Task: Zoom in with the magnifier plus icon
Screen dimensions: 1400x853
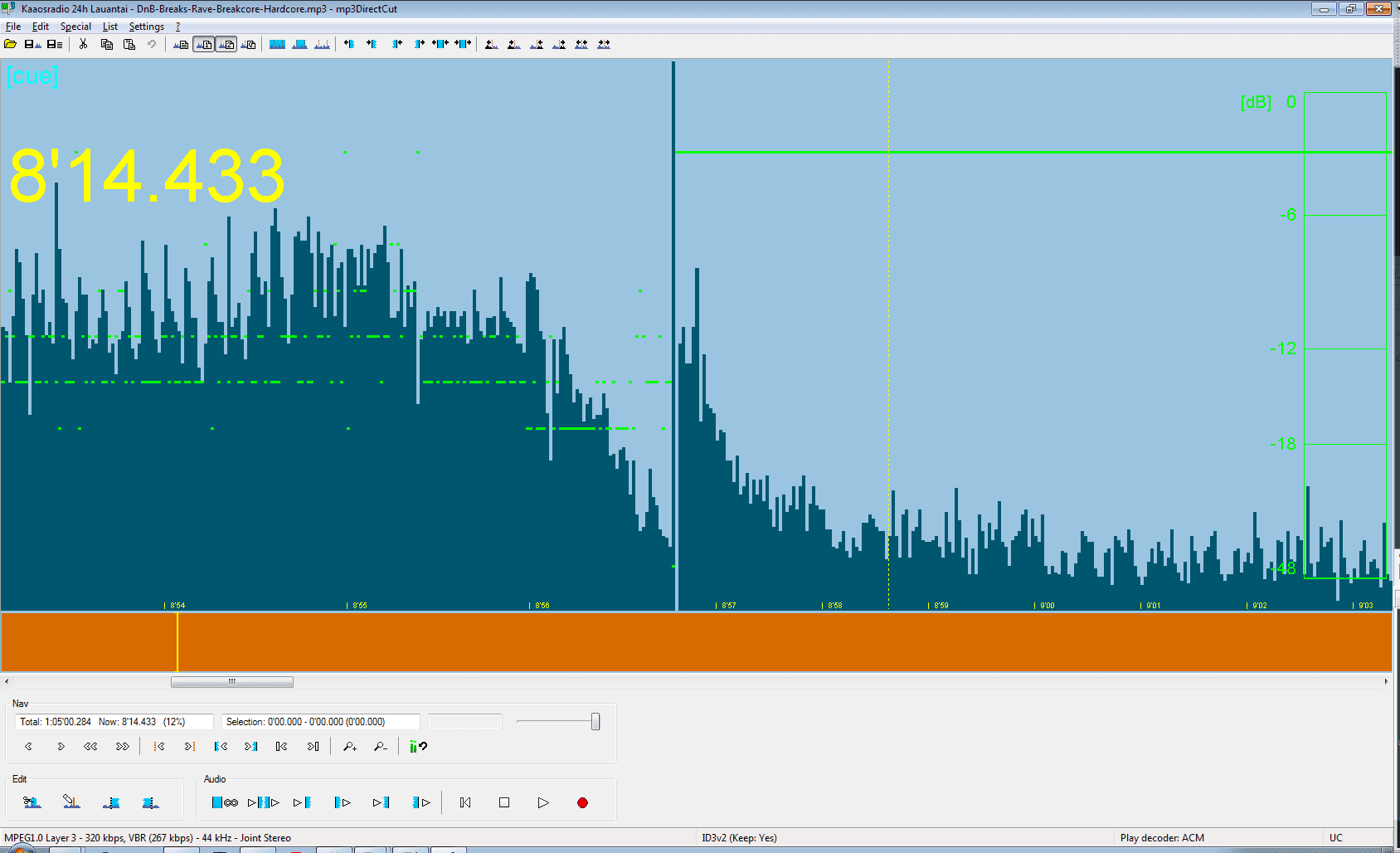Action: (350, 747)
